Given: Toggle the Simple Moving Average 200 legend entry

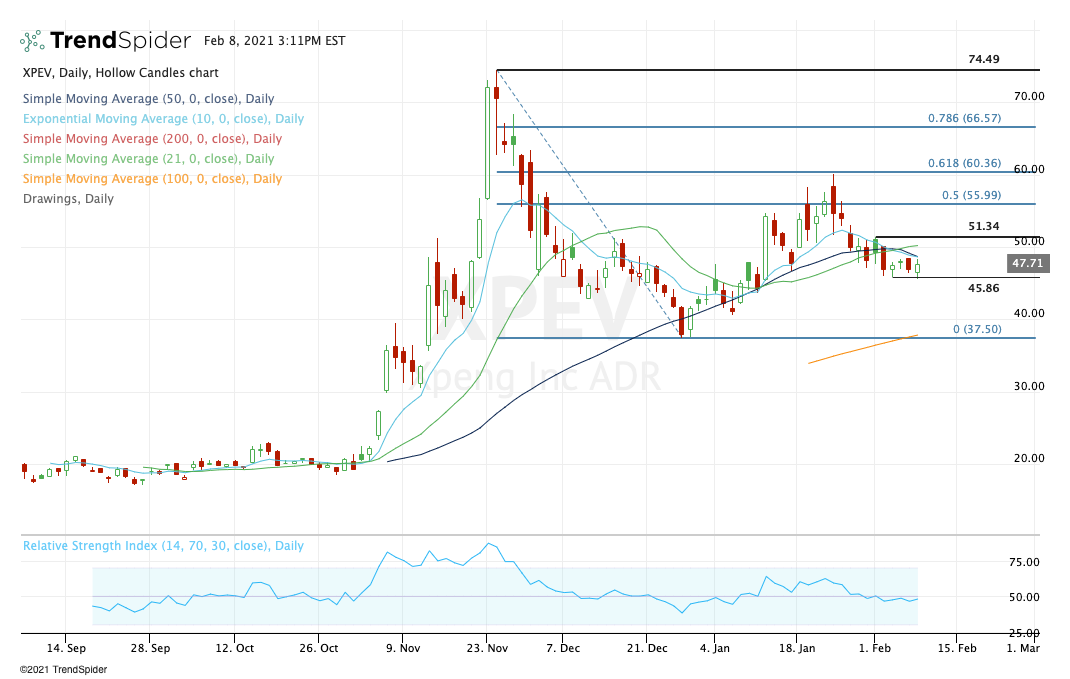Looking at the screenshot, I should (152, 139).
